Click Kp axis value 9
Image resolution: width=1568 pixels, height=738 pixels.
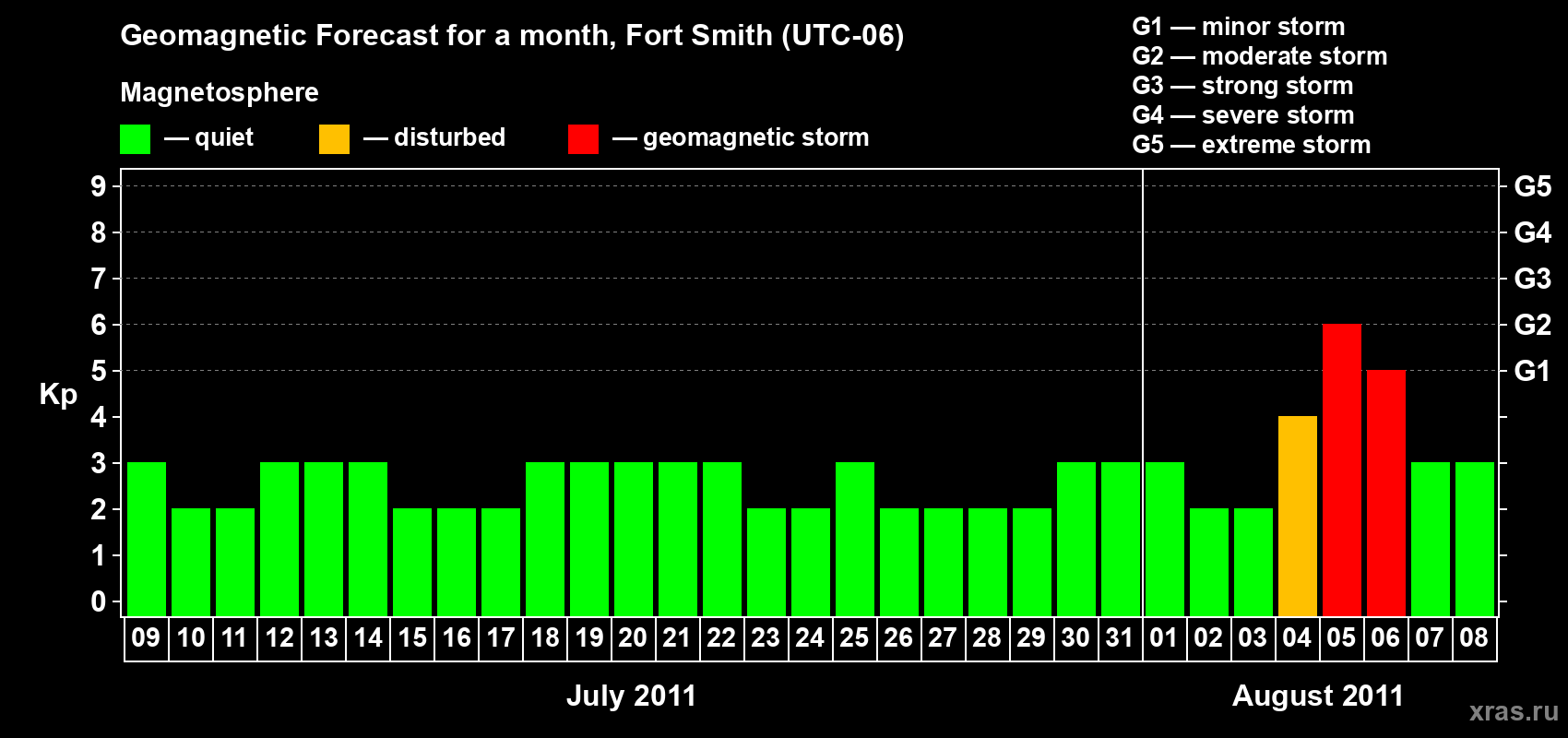pyautogui.click(x=99, y=186)
